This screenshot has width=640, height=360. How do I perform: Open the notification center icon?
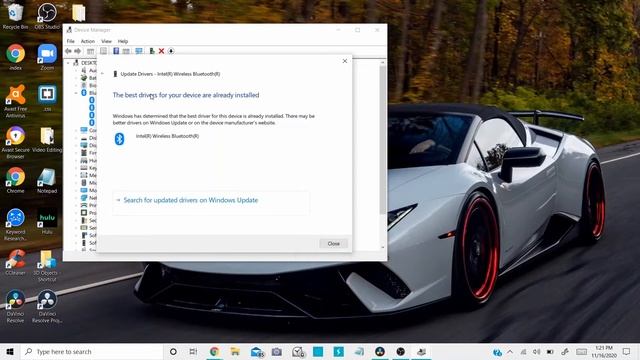coord(627,351)
